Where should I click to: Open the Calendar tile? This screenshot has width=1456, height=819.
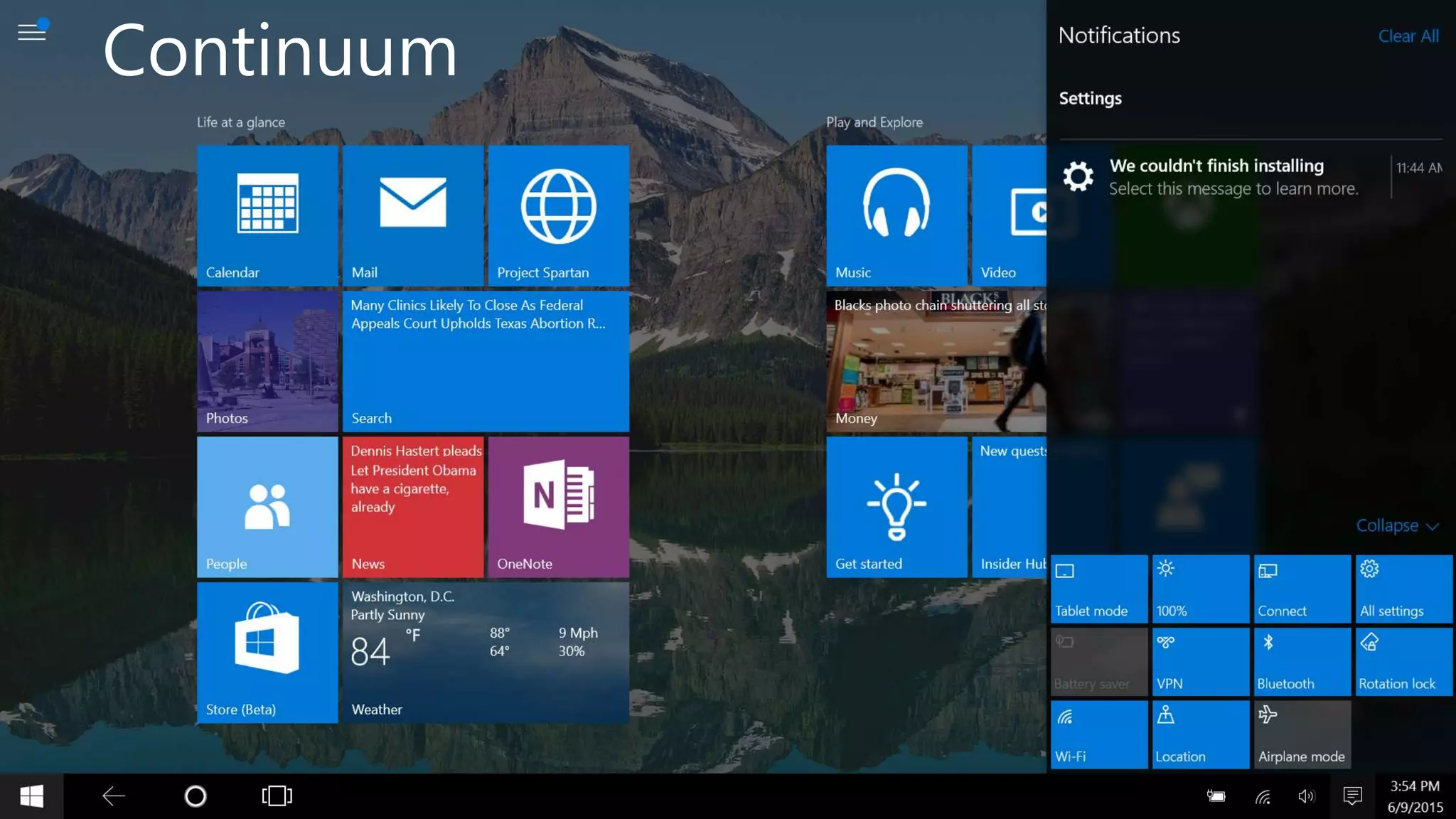pyautogui.click(x=267, y=215)
